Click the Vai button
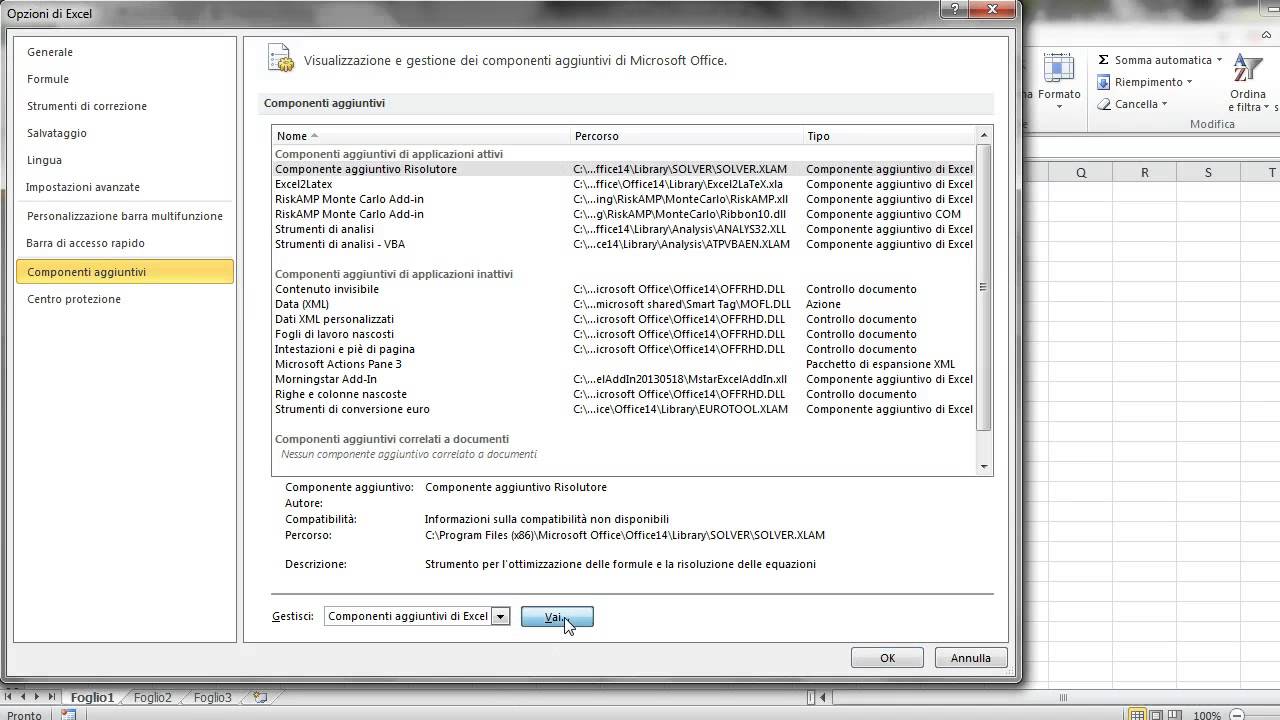1280x720 pixels. [557, 617]
